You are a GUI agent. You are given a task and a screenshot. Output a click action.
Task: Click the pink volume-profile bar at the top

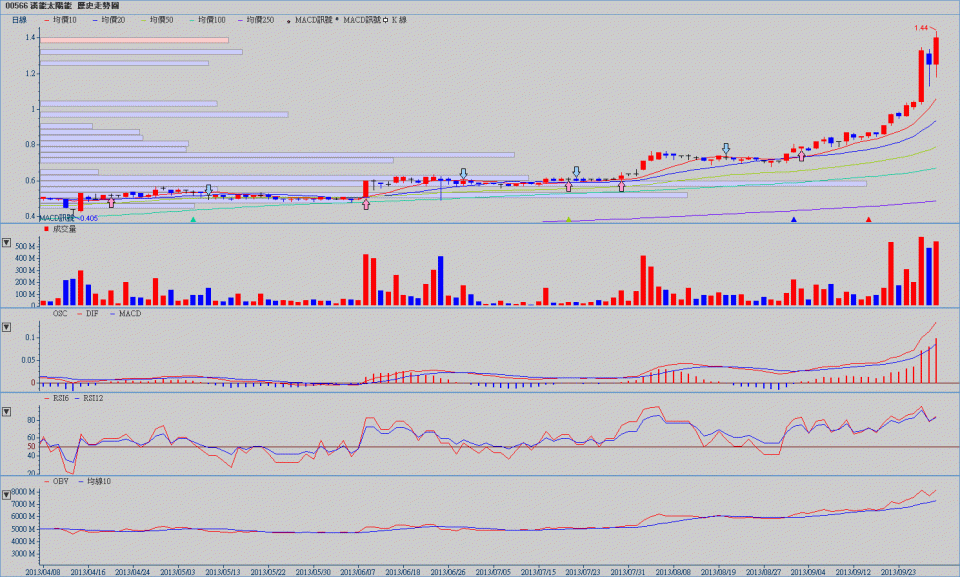pos(133,40)
